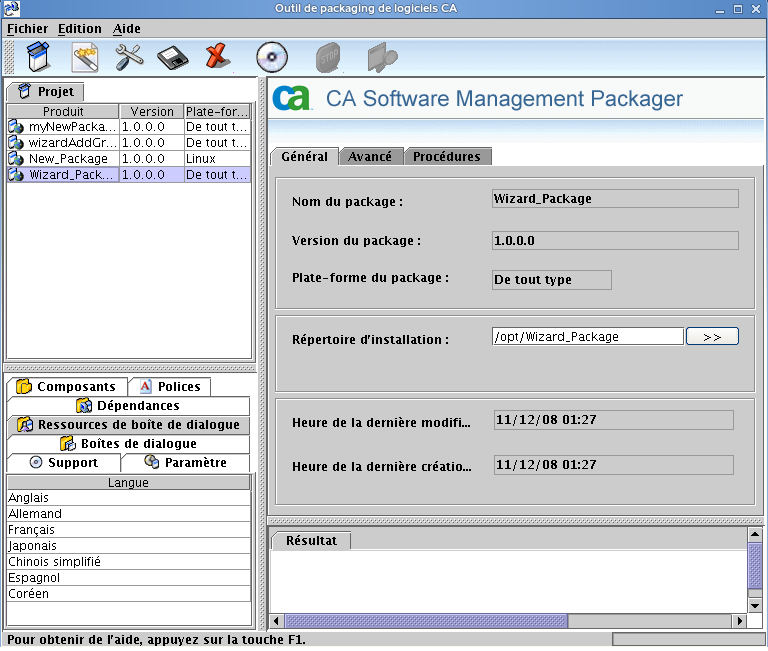The image size is (768, 651).
Task: Select the wizardAddGr... project row
Action: click(x=72, y=143)
